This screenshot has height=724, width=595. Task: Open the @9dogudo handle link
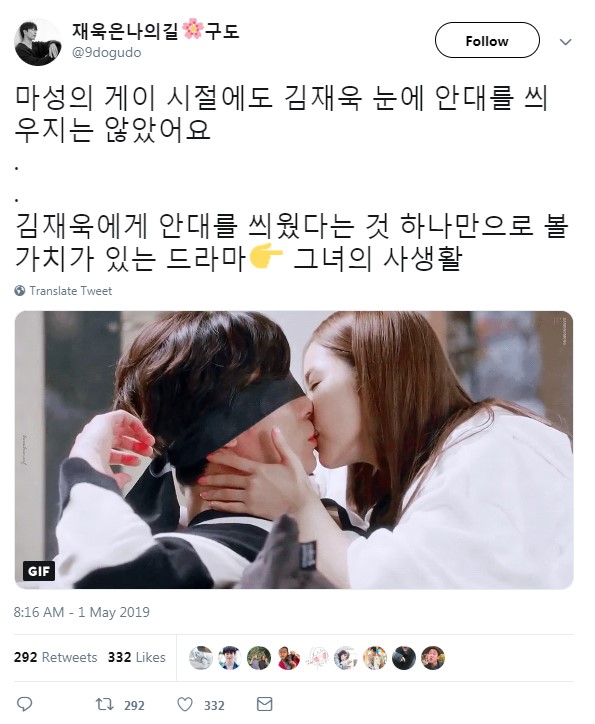point(107,53)
